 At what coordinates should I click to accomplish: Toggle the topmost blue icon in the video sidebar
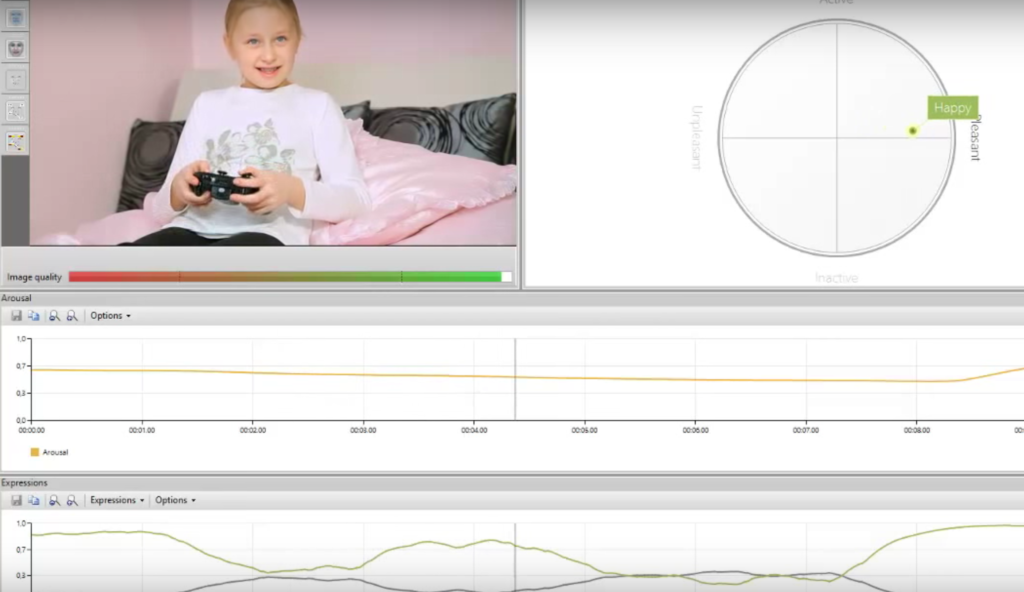point(15,17)
